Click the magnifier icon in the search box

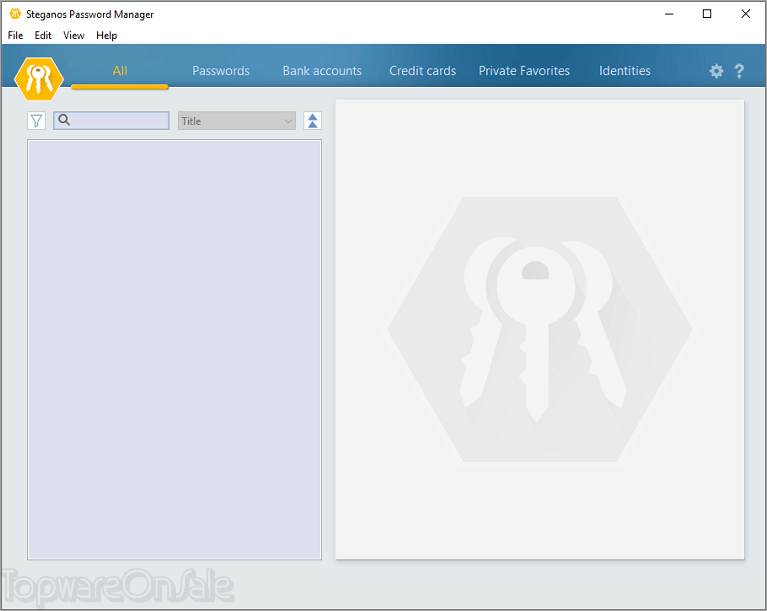pyautogui.click(x=64, y=120)
